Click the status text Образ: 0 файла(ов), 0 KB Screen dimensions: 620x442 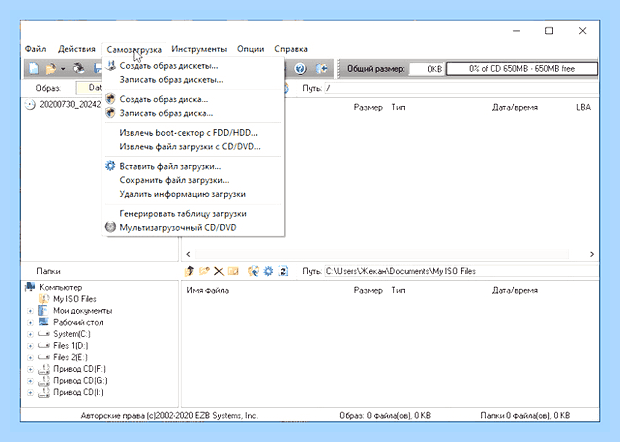(x=385, y=416)
